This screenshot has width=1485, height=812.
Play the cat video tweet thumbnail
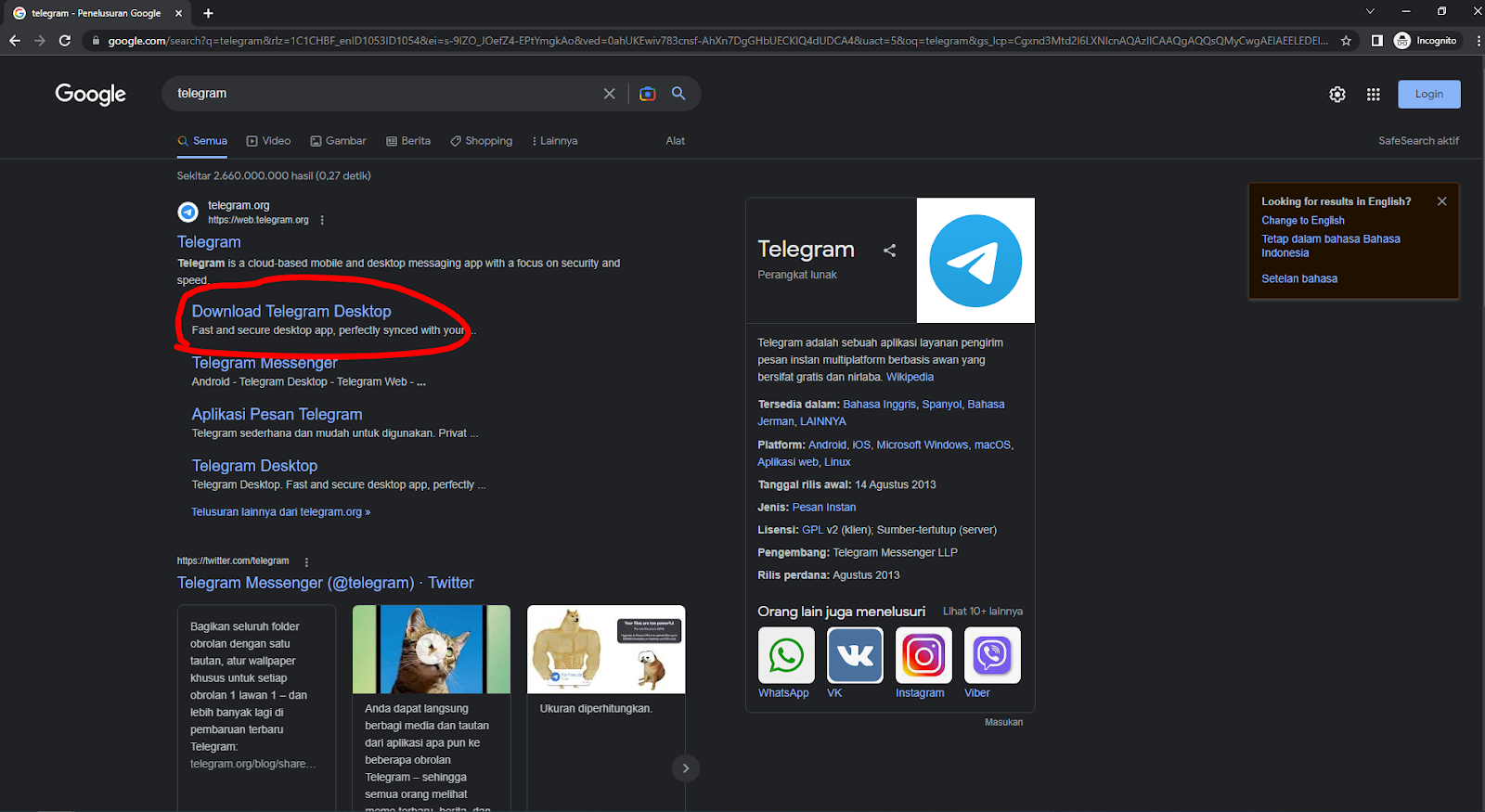click(432, 650)
